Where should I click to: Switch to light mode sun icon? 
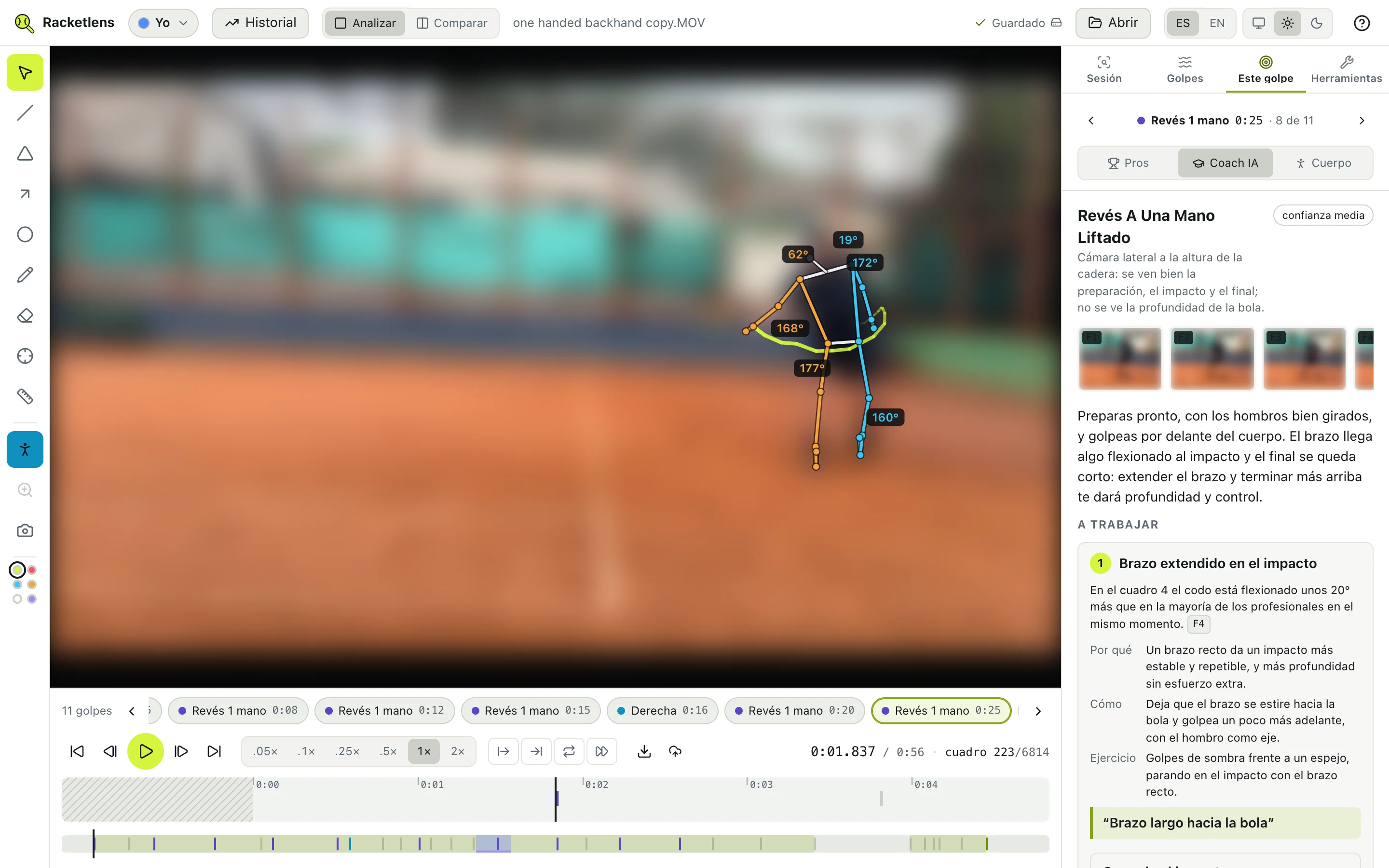pyautogui.click(x=1287, y=23)
